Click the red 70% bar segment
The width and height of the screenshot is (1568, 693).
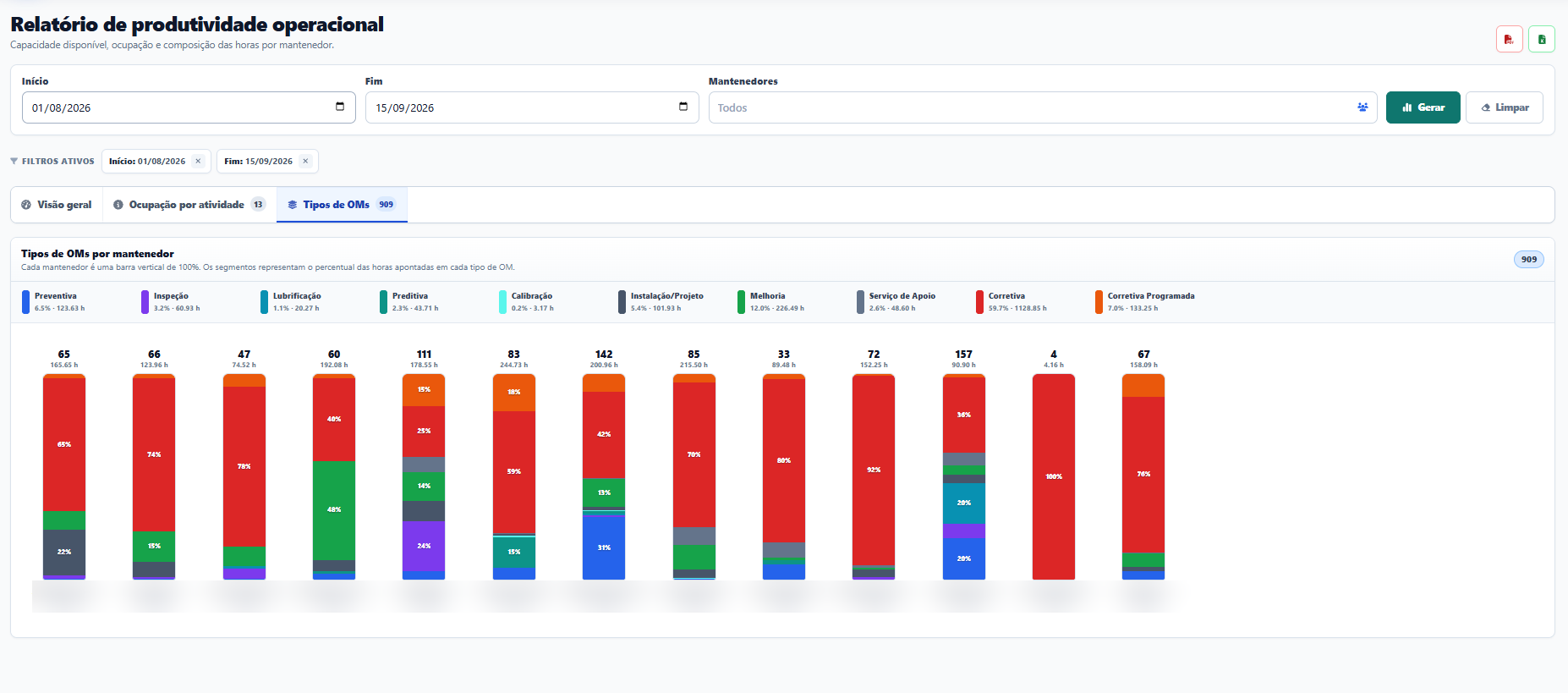click(694, 455)
